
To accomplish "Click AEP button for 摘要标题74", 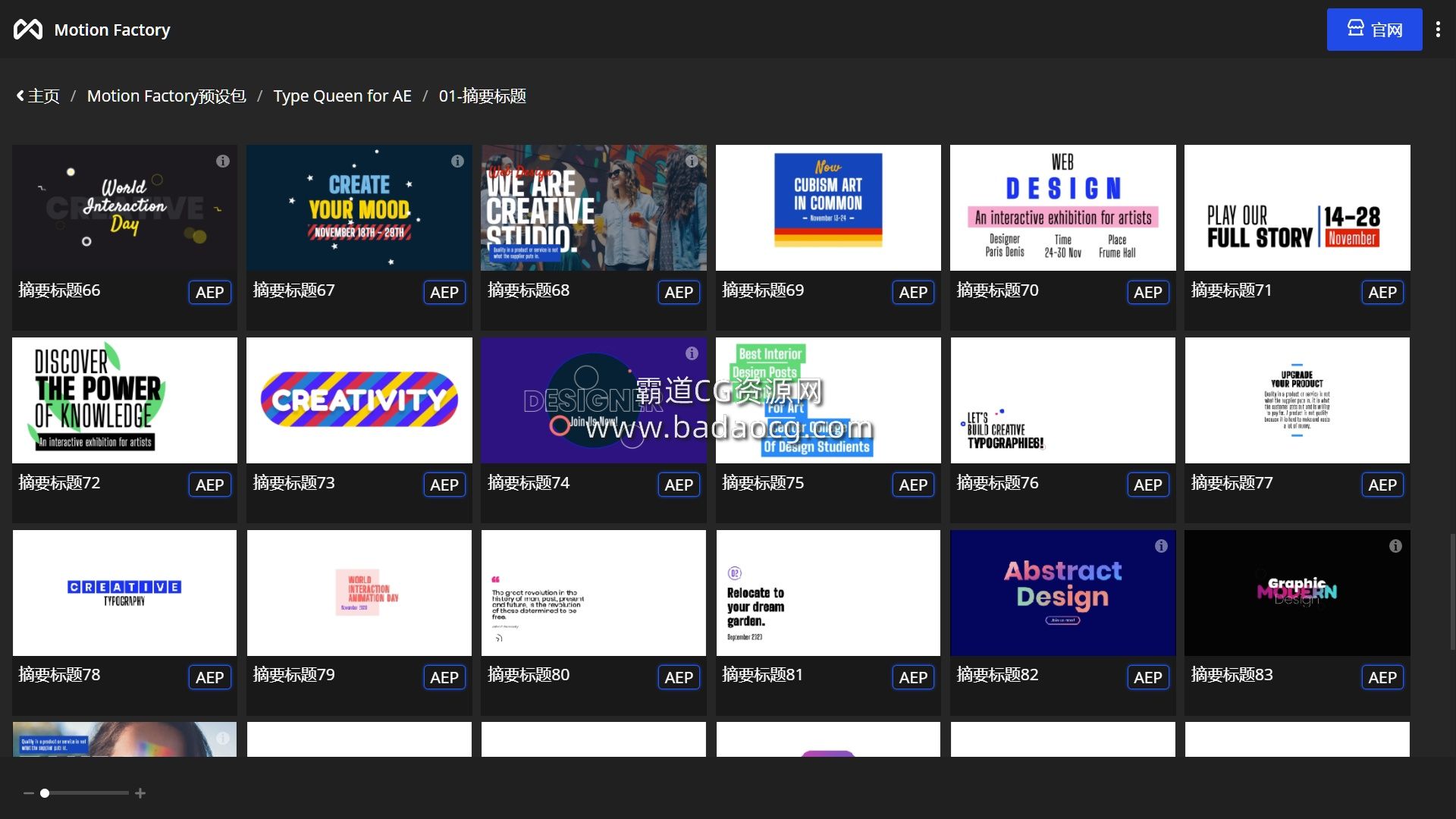I will [x=678, y=485].
